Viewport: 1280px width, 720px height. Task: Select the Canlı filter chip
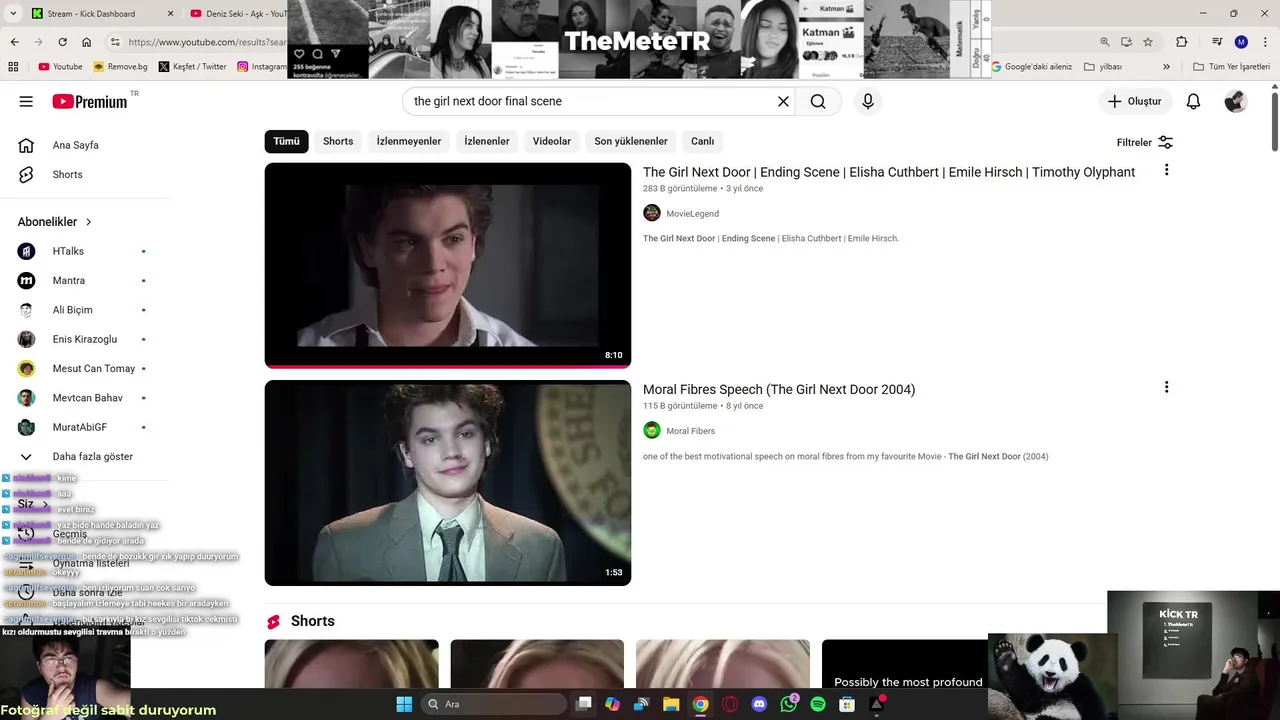[703, 141]
